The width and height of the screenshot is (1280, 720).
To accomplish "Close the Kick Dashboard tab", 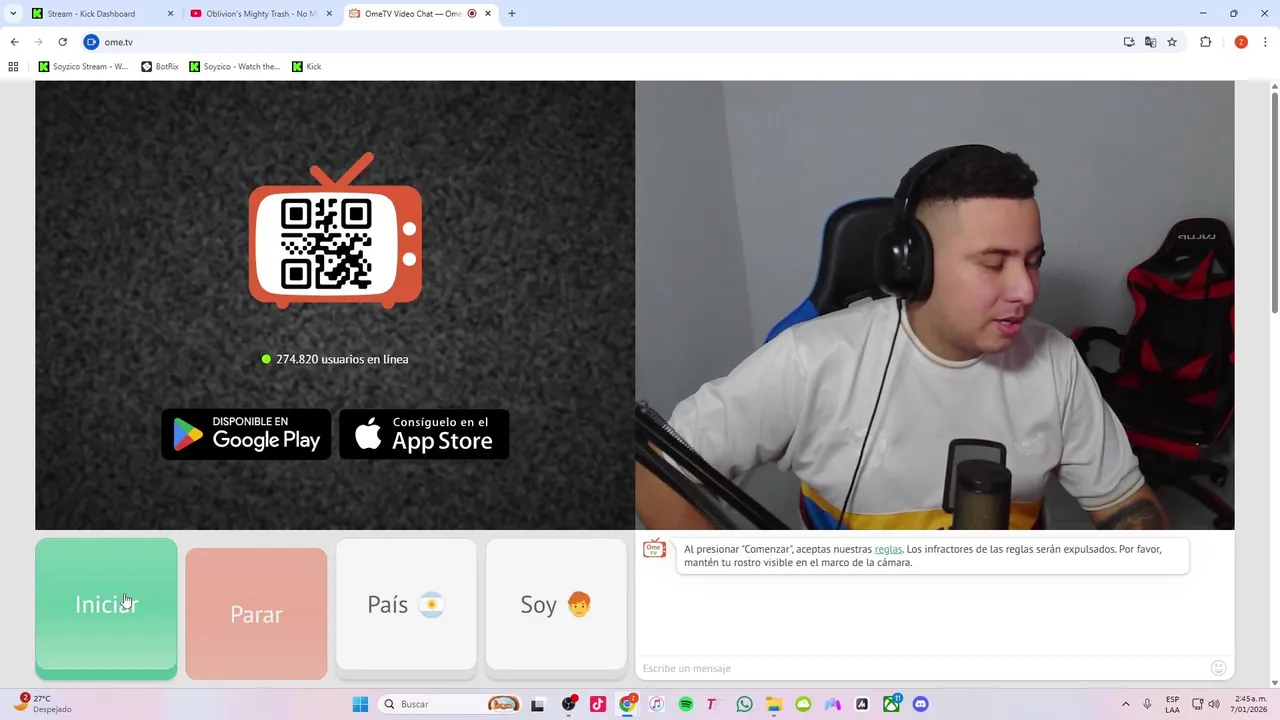I will (x=170, y=14).
